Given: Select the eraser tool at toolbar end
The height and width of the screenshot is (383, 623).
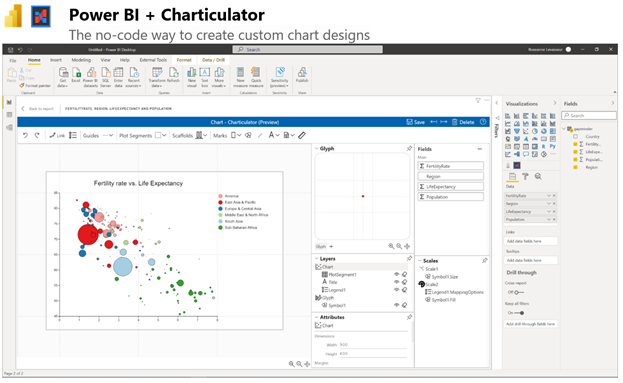Looking at the screenshot, I should (302, 135).
